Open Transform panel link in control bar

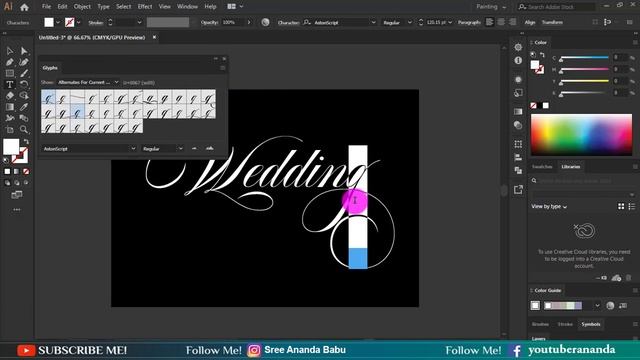(552, 22)
